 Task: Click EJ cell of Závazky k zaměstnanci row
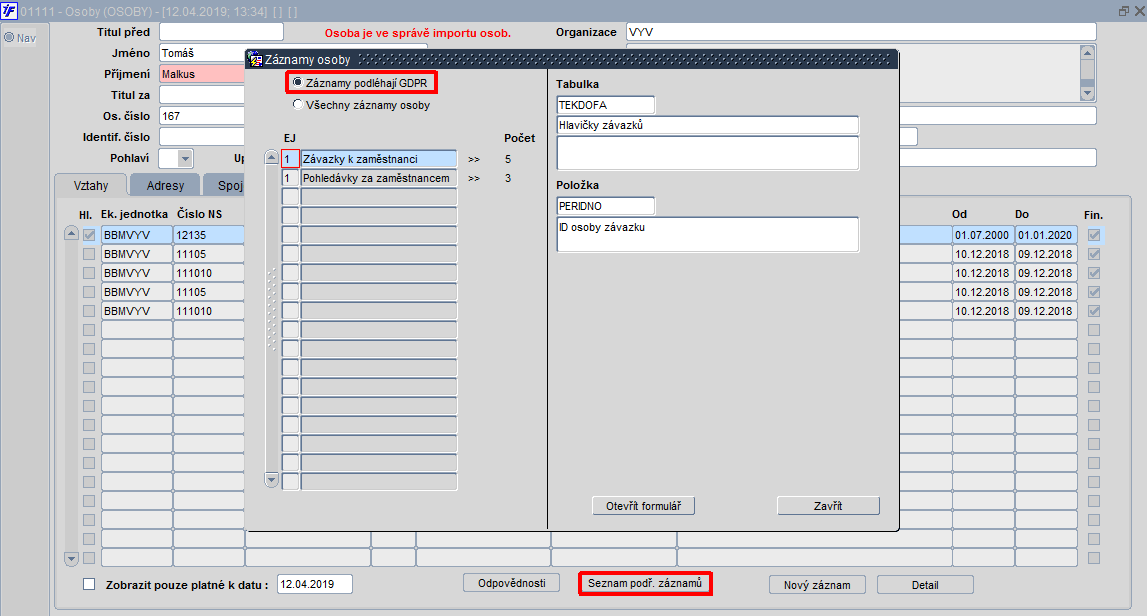coord(290,159)
